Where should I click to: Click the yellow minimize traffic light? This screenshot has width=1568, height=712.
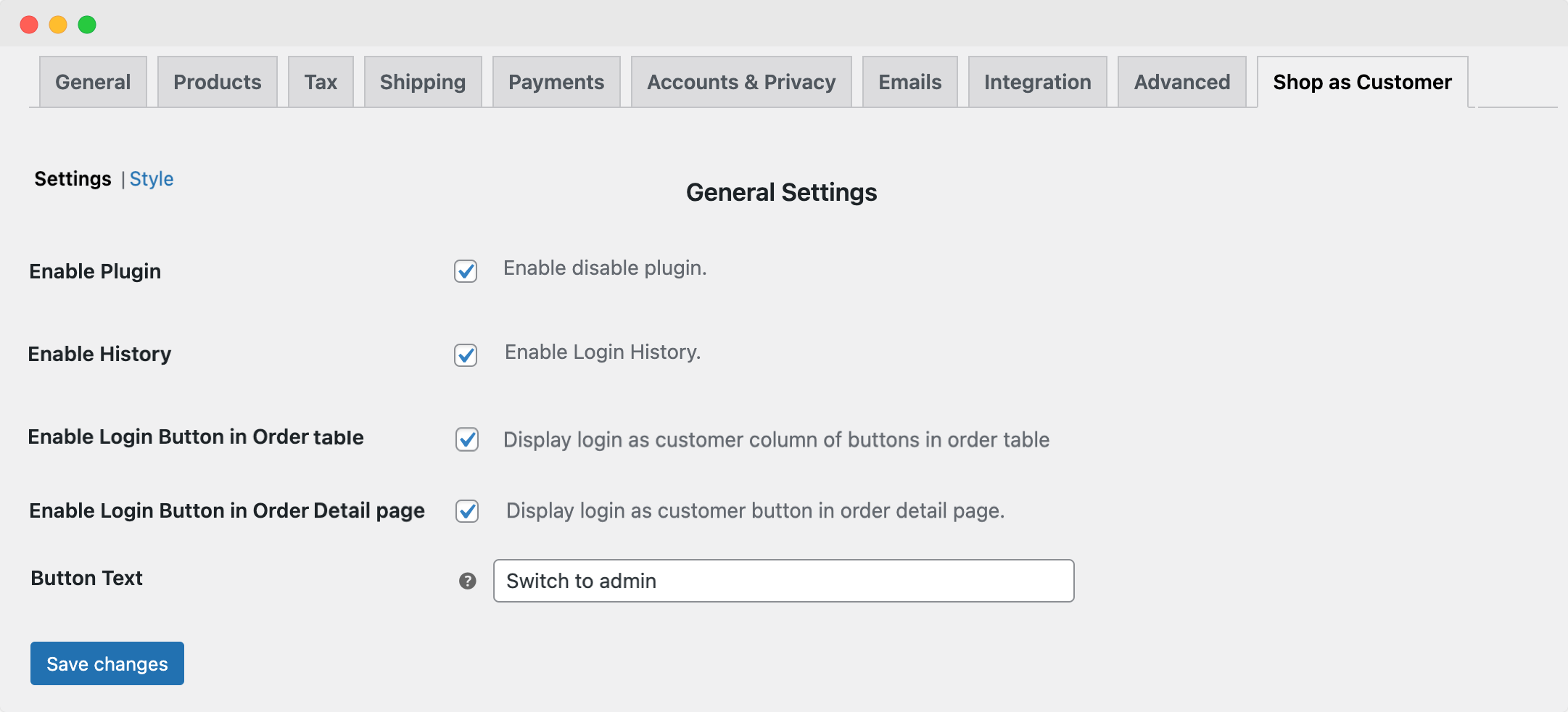click(58, 24)
